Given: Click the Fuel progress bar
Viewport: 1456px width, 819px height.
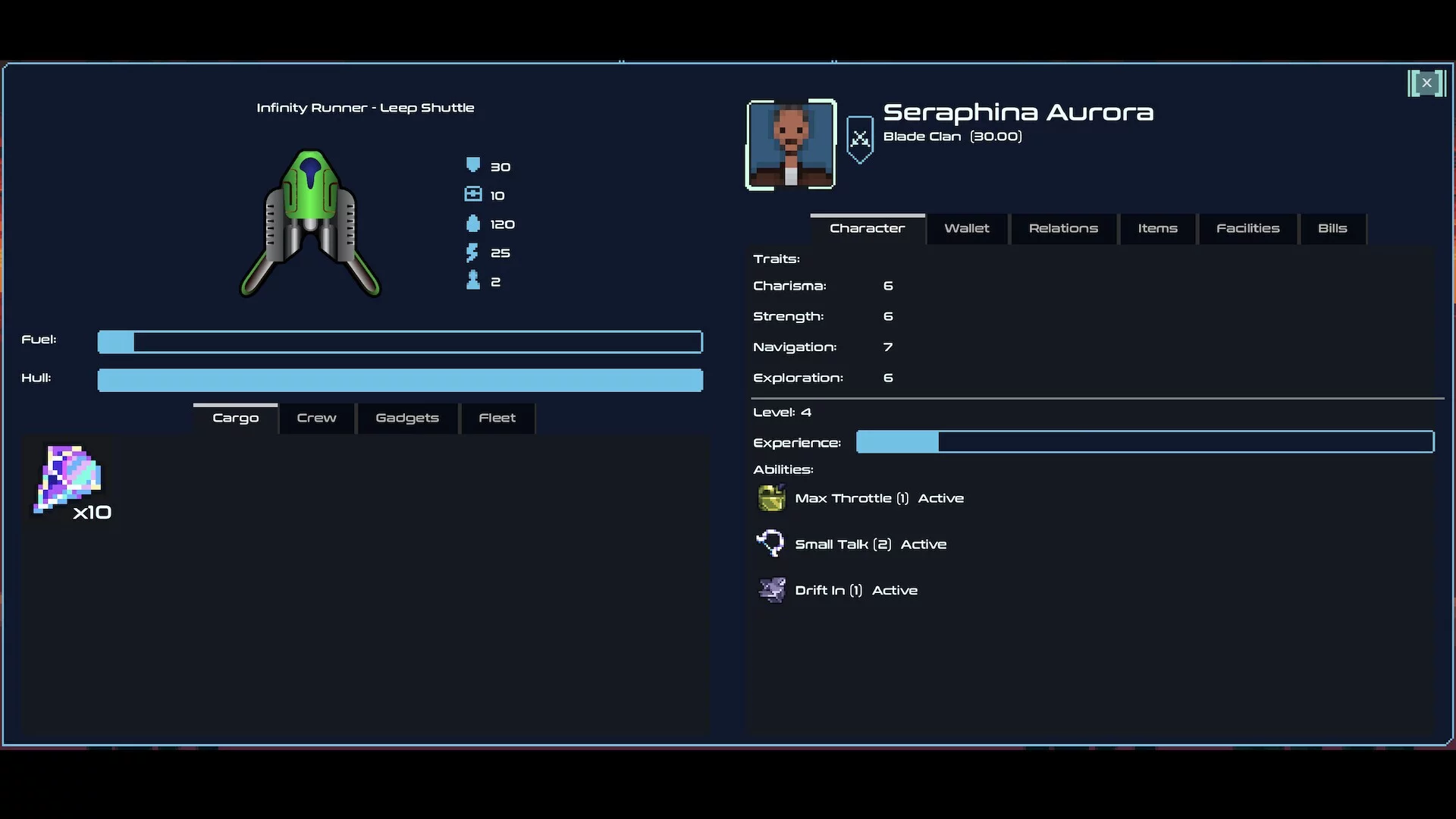Looking at the screenshot, I should [400, 342].
